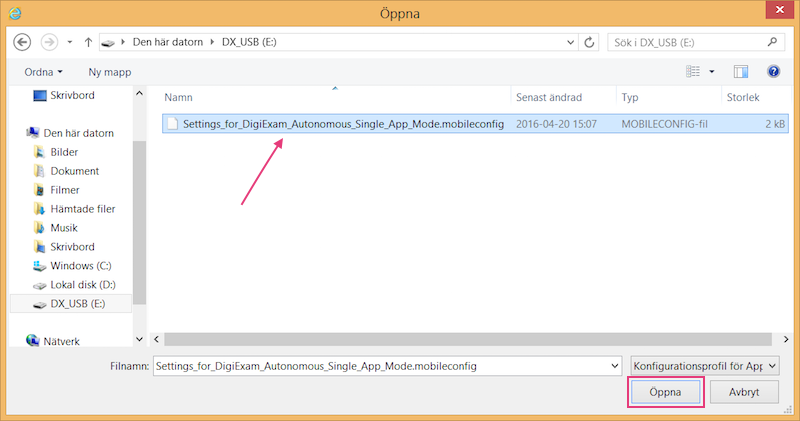Screen dimensions: 800x421
Task: Open the 'Konfigurationsprofil för App' file type dropdown
Action: (705, 366)
